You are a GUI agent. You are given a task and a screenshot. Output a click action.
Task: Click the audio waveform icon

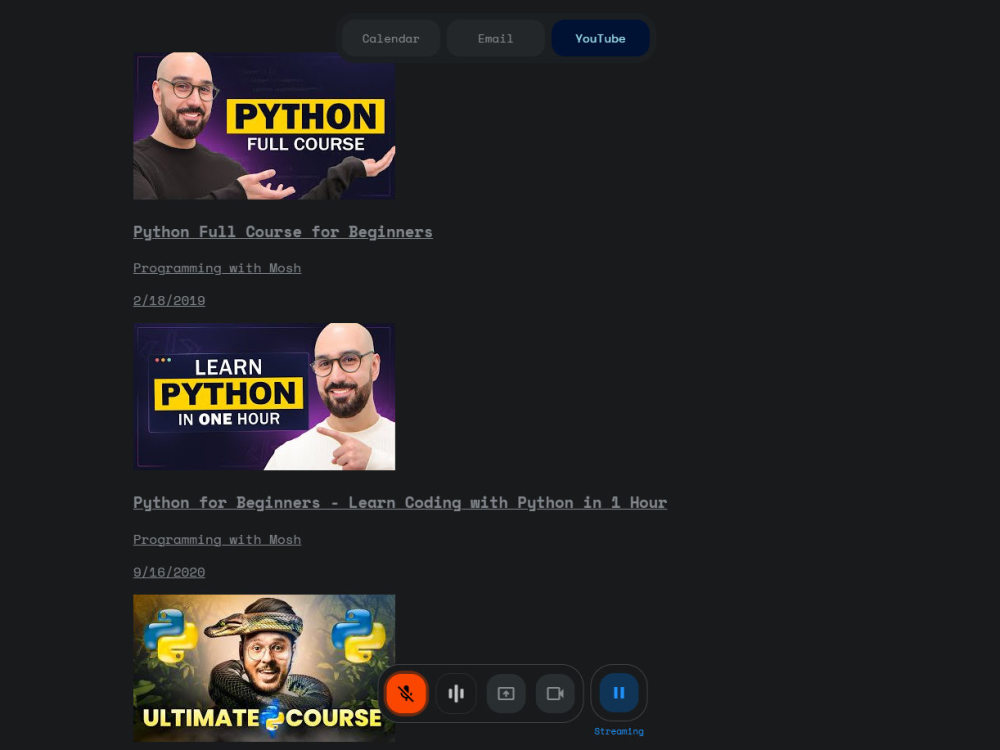click(456, 693)
